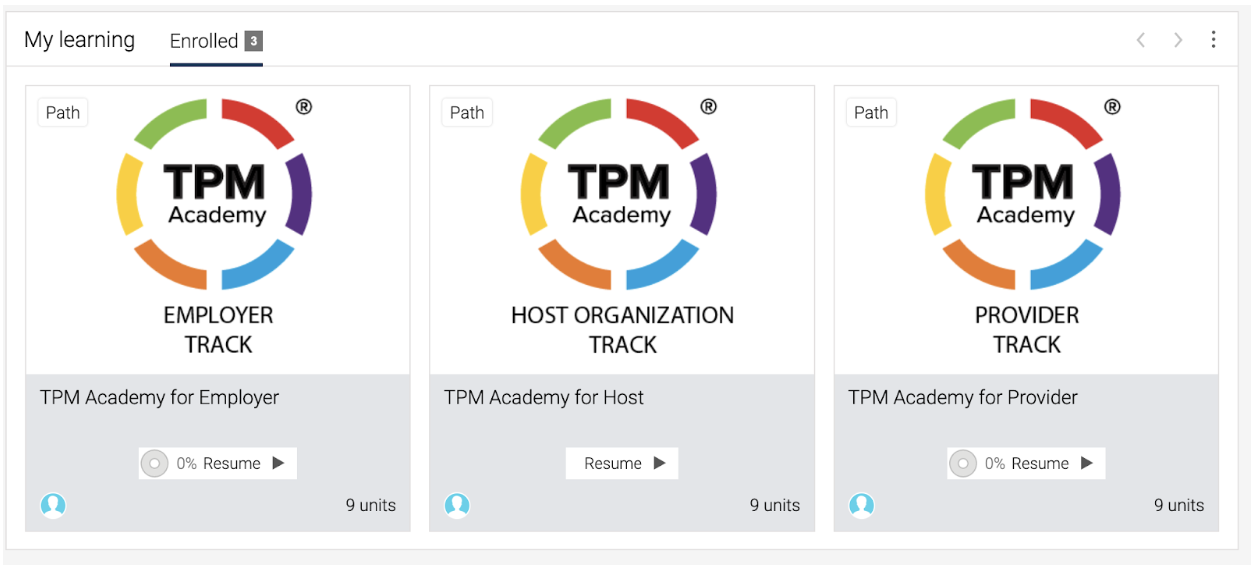
Task: Click the previous arrow in My learning
Action: coord(1141,40)
